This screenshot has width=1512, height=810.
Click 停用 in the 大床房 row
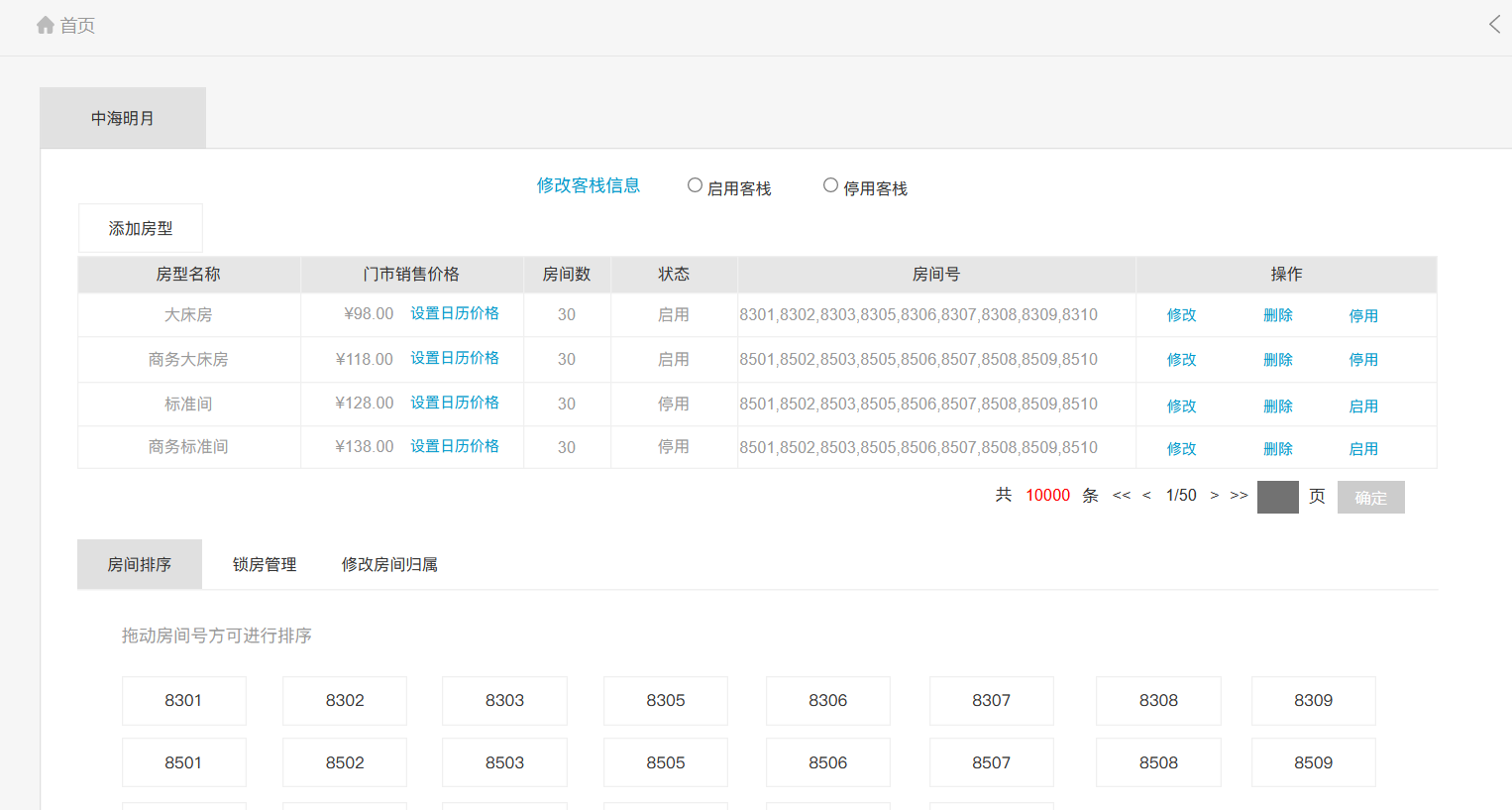pos(1363,316)
